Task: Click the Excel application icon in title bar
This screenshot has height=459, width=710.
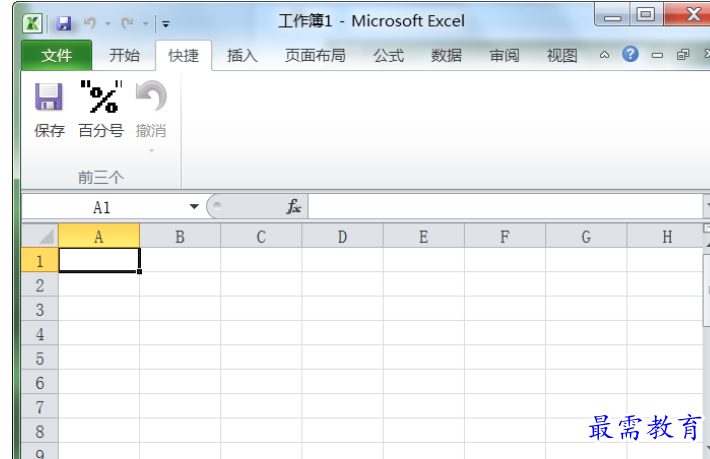Action: pos(33,23)
